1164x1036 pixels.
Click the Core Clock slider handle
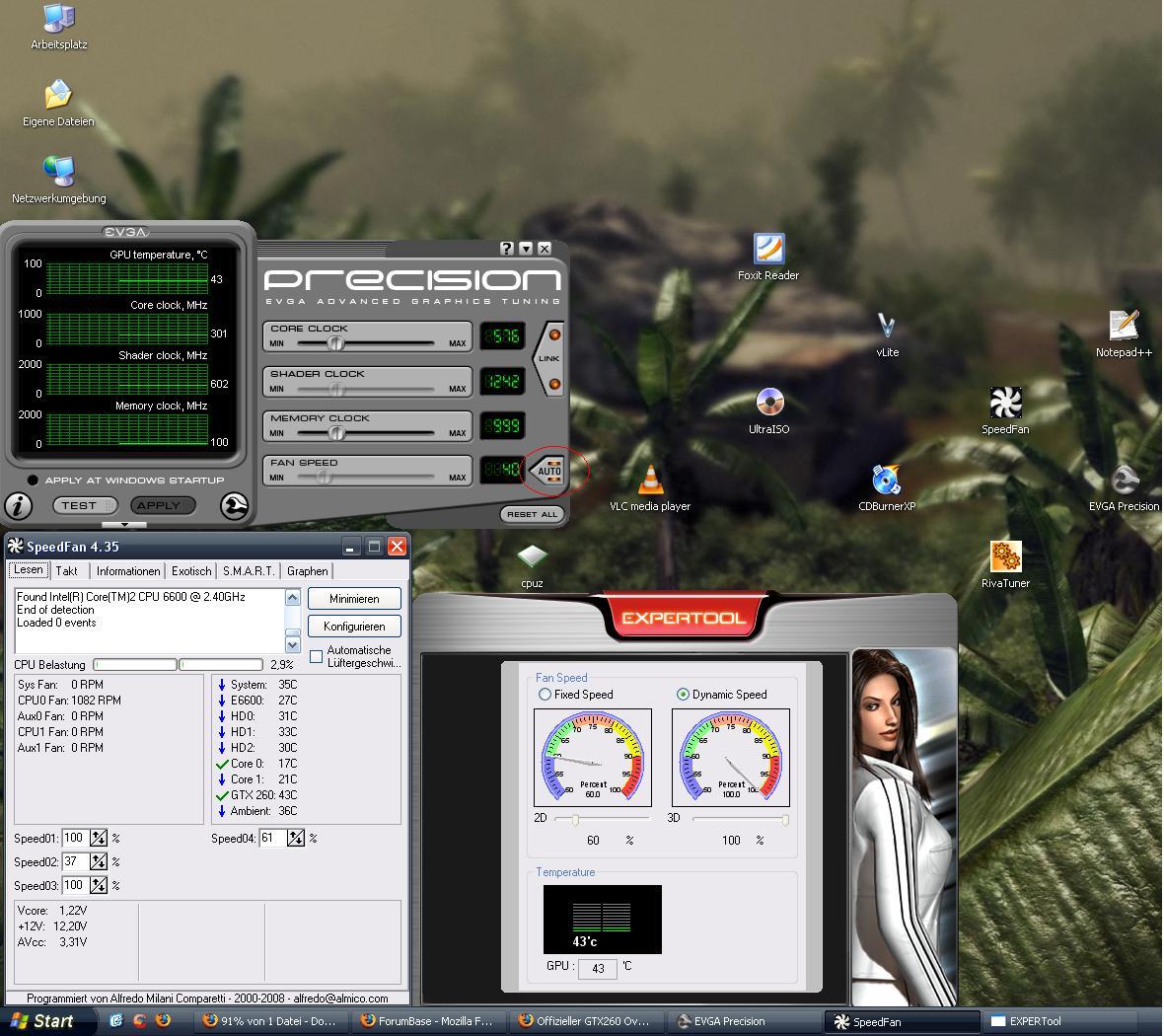[335, 343]
